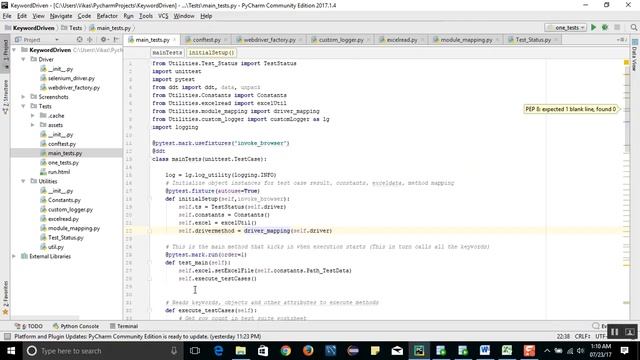Collapse the Driver folder
The image size is (640, 360).
(23, 59)
